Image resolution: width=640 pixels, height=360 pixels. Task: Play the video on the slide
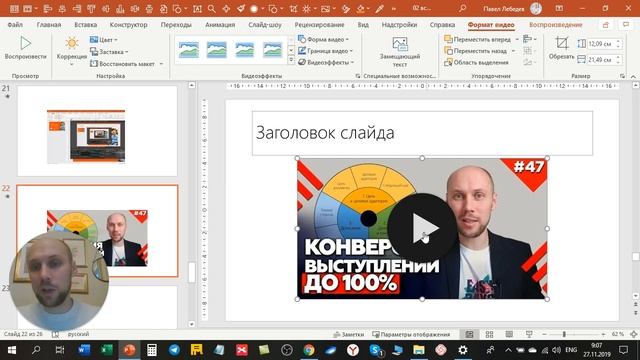(x=422, y=228)
